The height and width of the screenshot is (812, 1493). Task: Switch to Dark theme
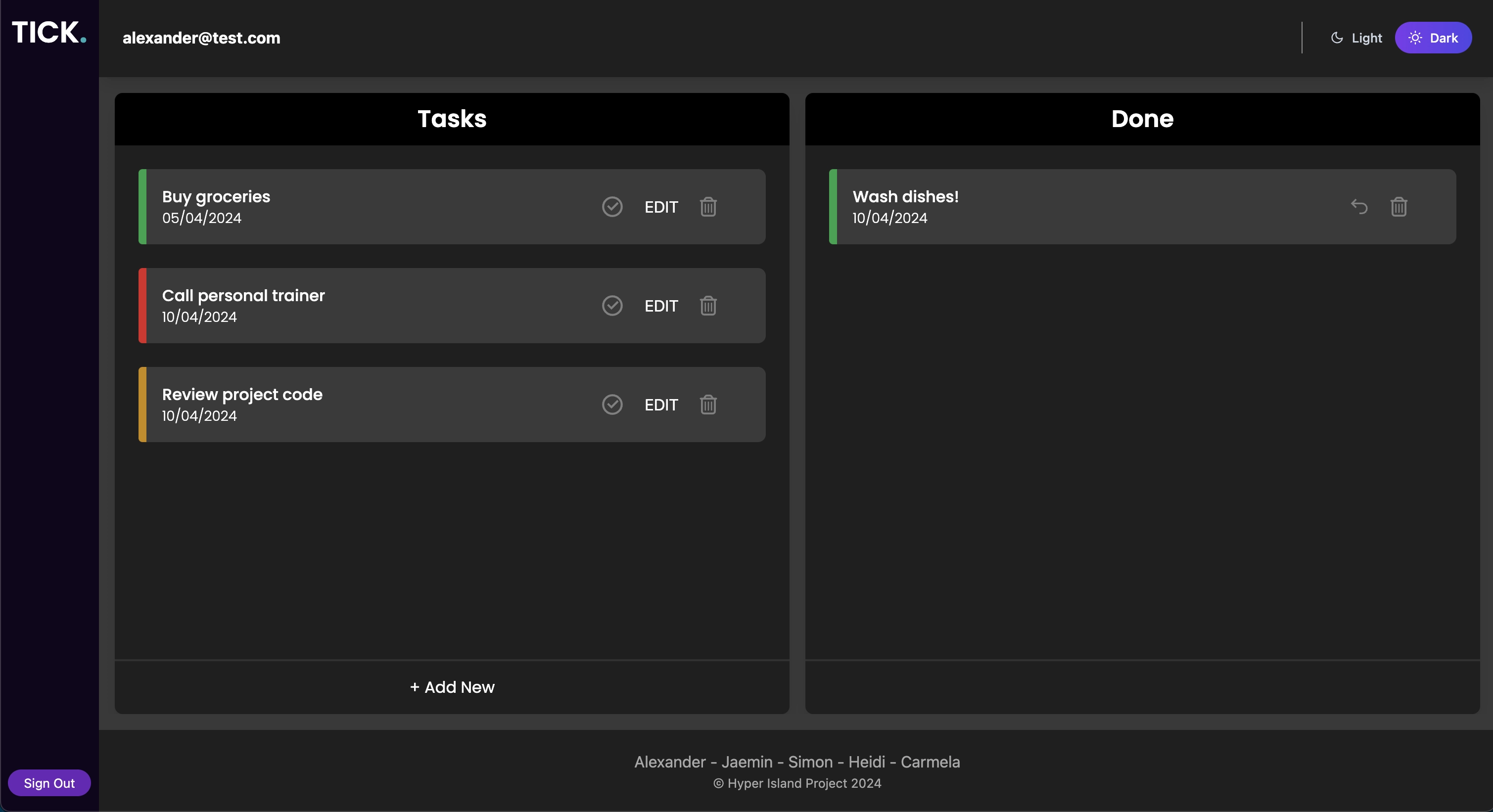(x=1433, y=38)
